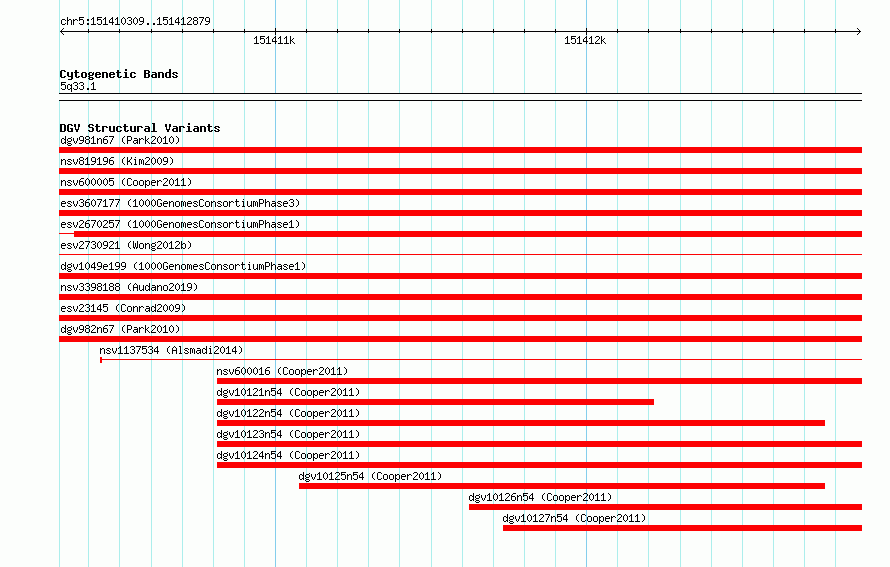The width and height of the screenshot is (890, 567).
Task: Click the 151412k ruler tick label
Action: point(585,40)
